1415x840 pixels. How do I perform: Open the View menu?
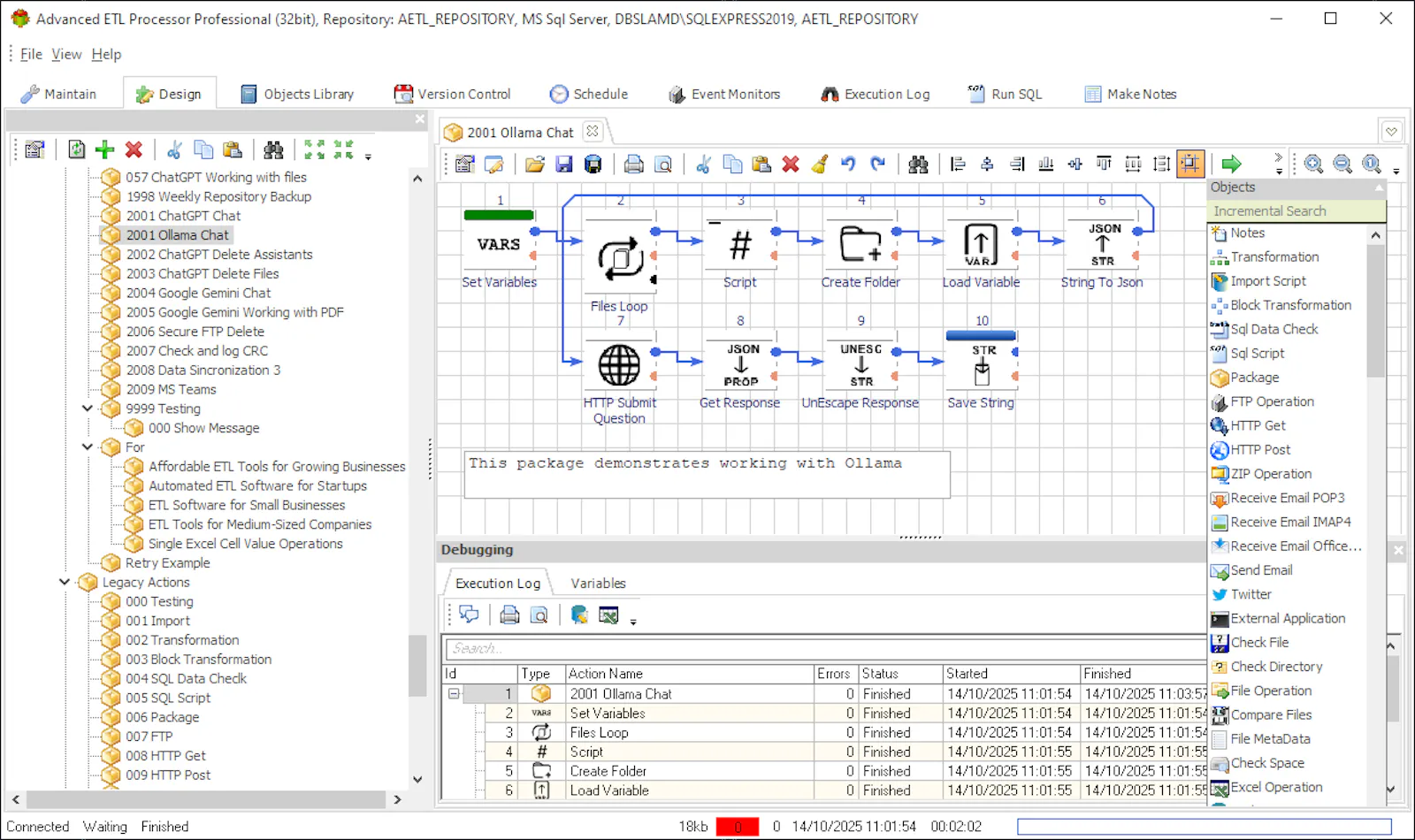tap(66, 54)
